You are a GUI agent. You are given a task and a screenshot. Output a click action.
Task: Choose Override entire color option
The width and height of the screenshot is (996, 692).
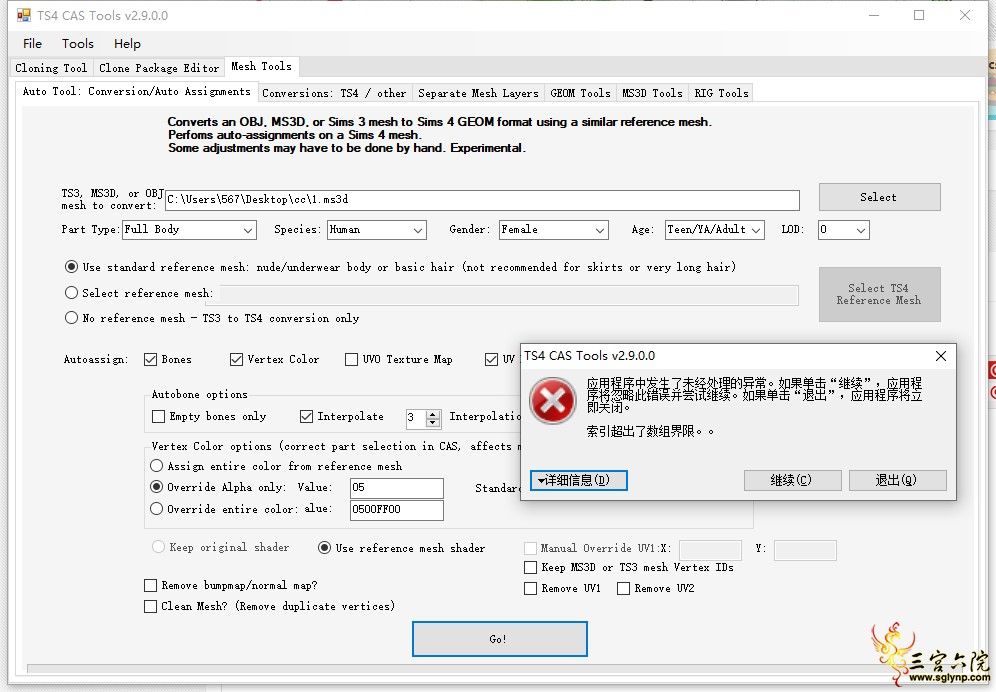[x=156, y=509]
